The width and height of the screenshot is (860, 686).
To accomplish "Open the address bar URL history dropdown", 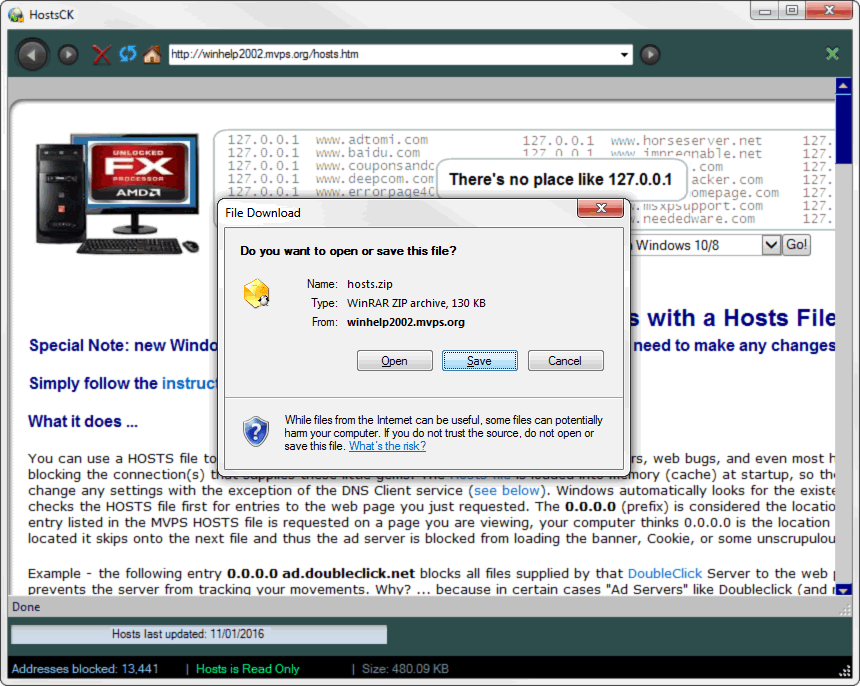I will [624, 54].
